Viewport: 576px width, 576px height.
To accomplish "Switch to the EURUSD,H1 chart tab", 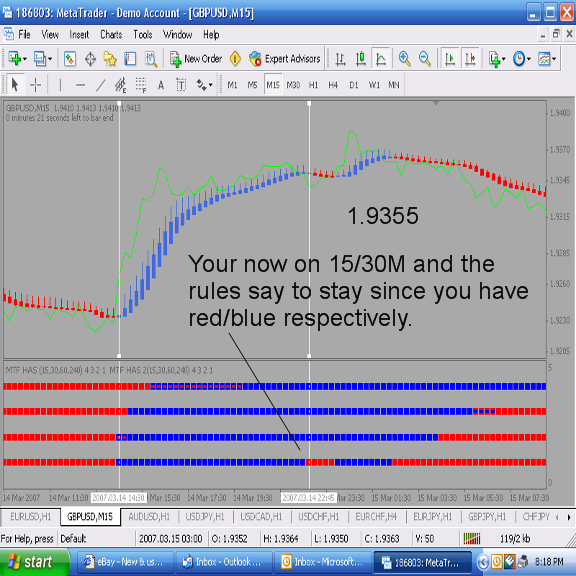I will tap(30, 517).
